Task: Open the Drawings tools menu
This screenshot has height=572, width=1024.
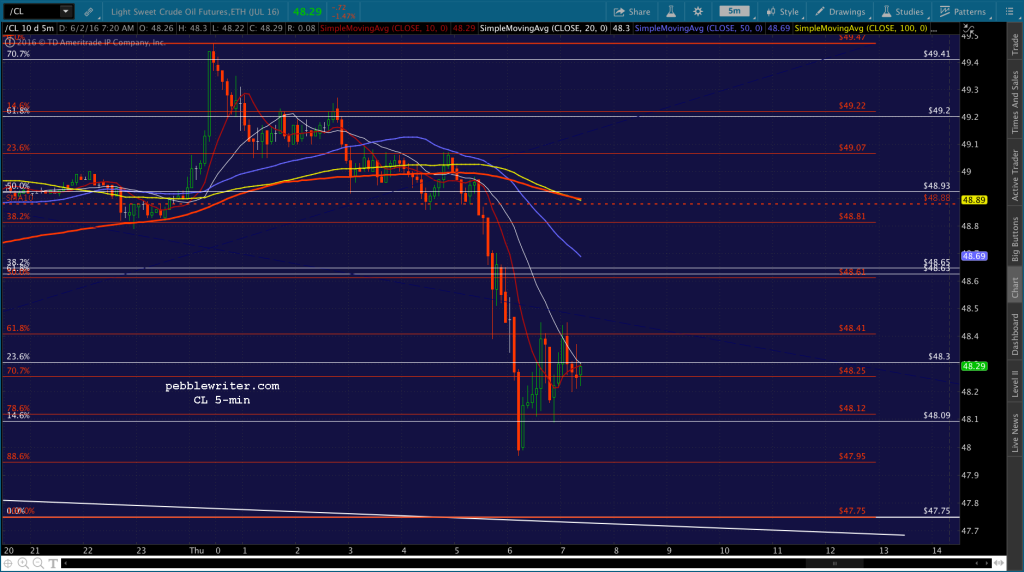Action: pos(840,12)
